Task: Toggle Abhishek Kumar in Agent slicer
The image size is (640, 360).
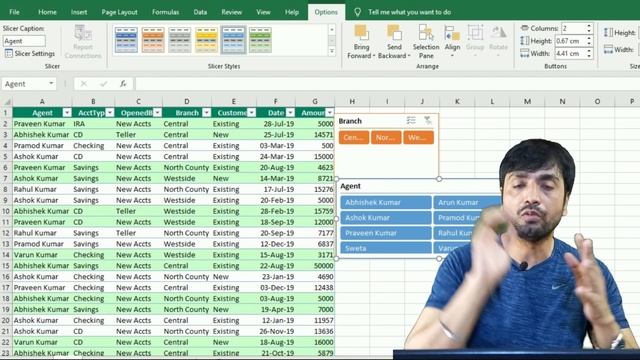Action: [x=386, y=202]
